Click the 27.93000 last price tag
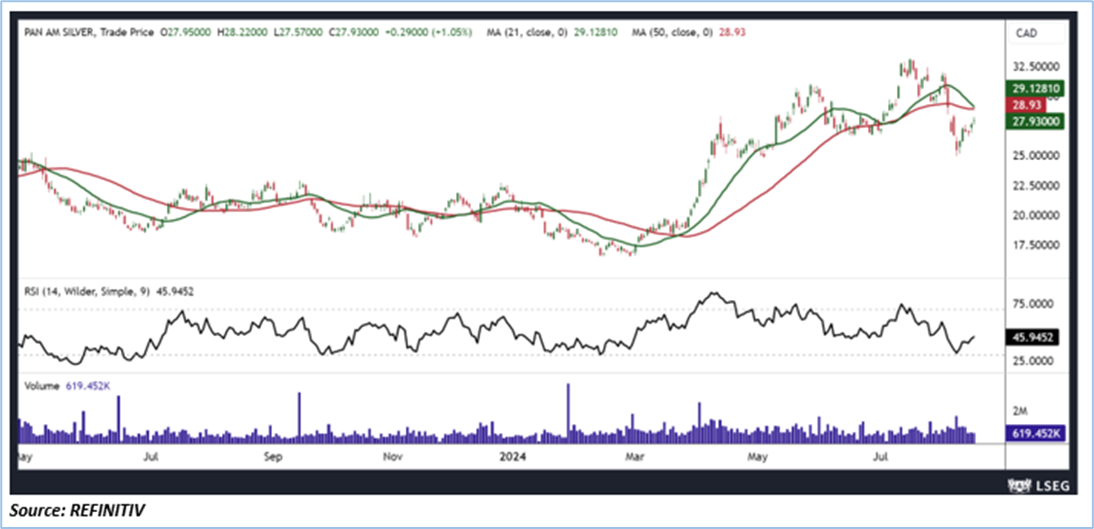Image resolution: width=1094 pixels, height=529 pixels. (1035, 121)
